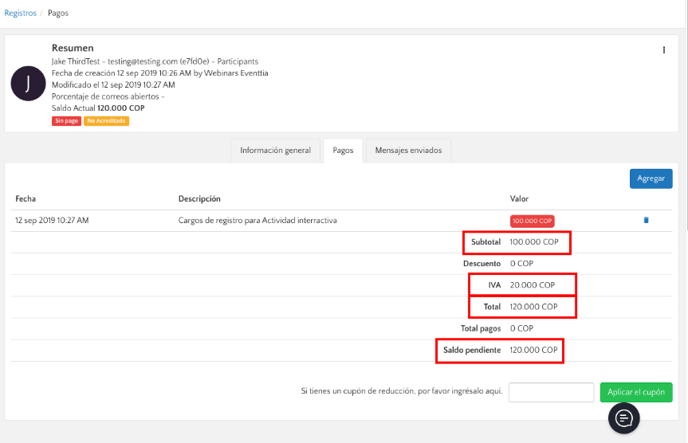Open the three-dot options menu in Resumen
This screenshot has height=443, width=688.
pyautogui.click(x=664, y=50)
